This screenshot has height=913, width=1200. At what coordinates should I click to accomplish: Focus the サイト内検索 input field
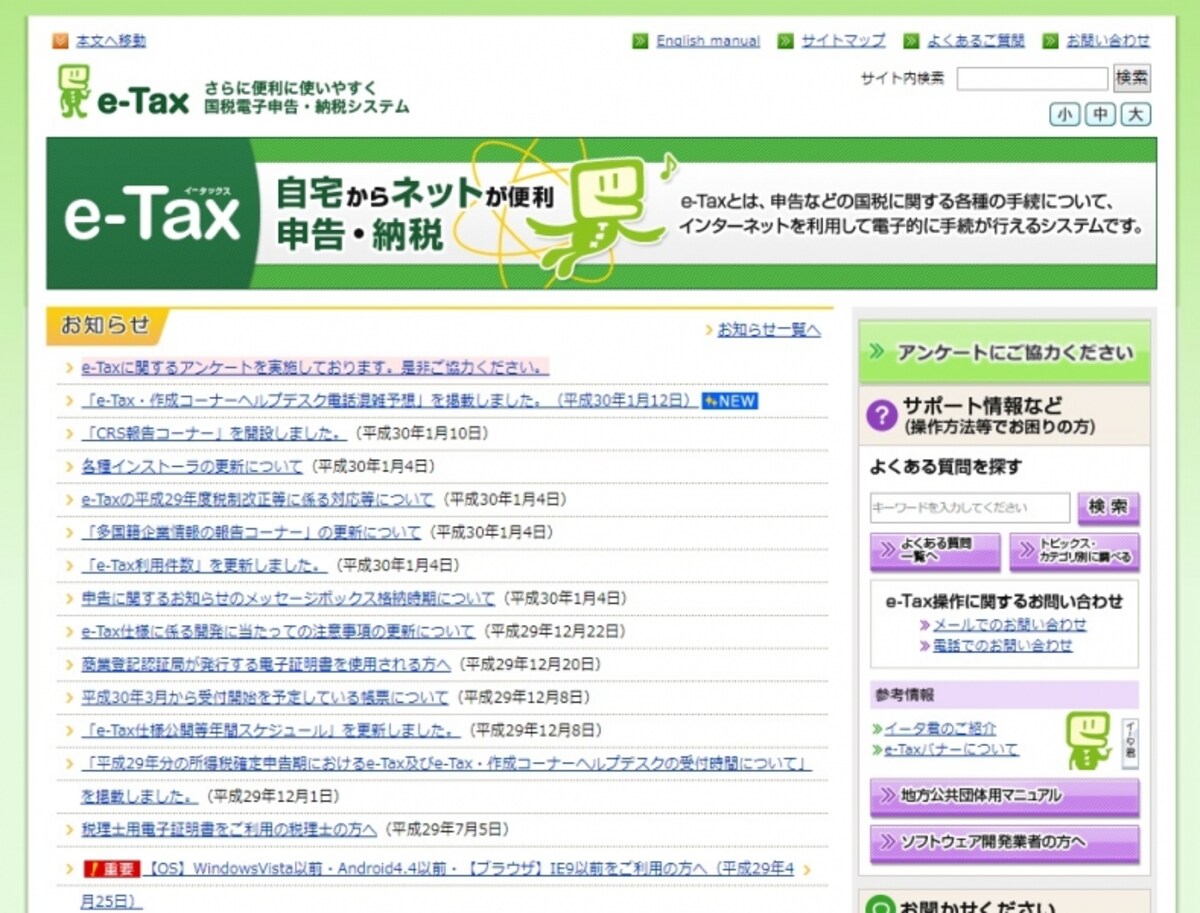(x=1032, y=78)
